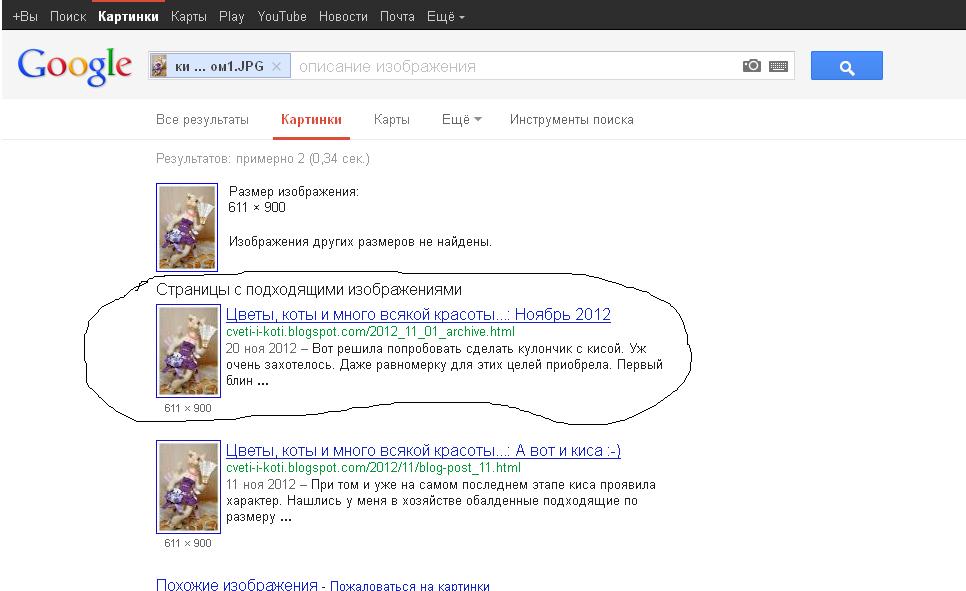Click heading 'Страницы с подходящими изображениями'

click(309, 290)
